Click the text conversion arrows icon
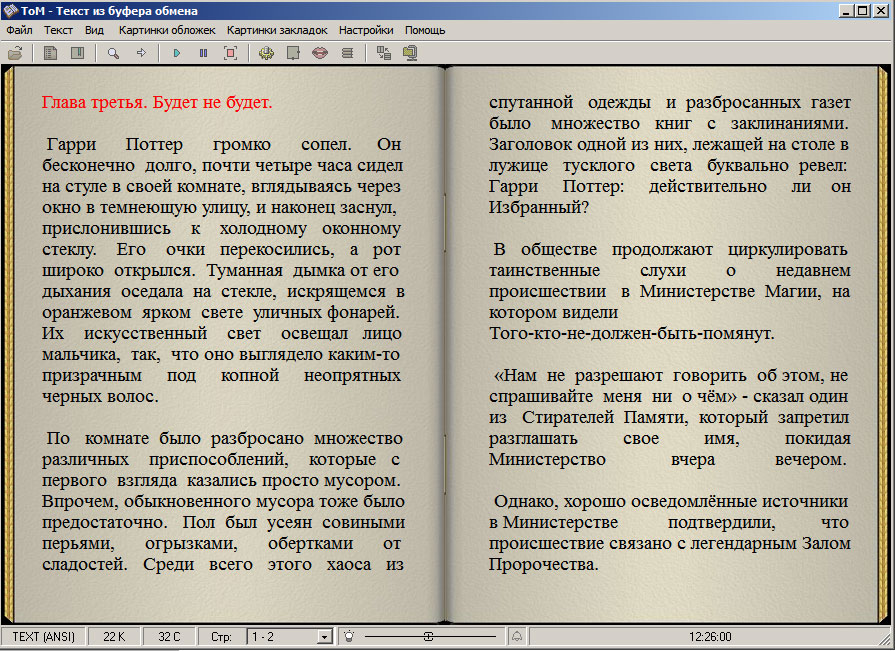The image size is (895, 651). tap(384, 53)
